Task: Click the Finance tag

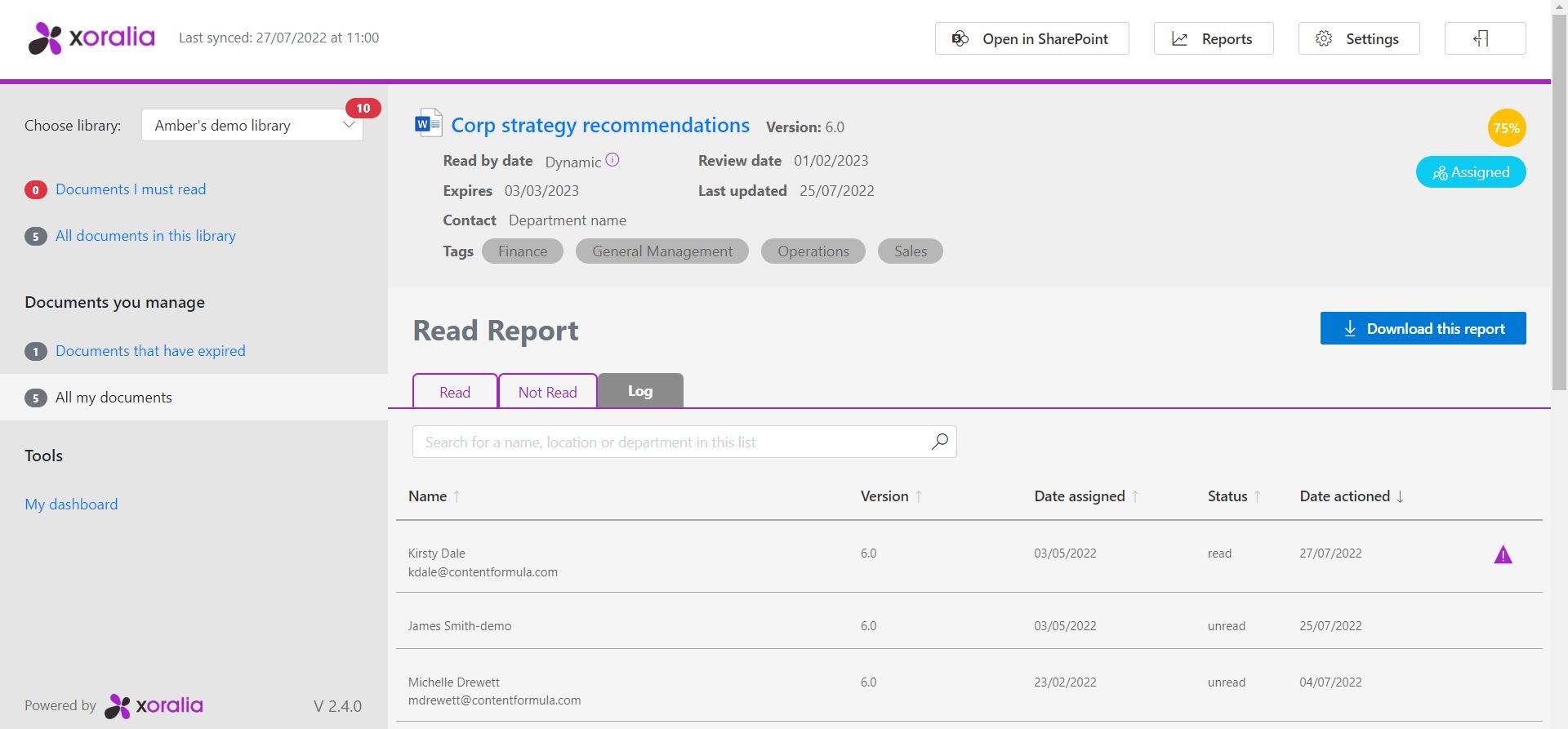Action: pos(523,251)
